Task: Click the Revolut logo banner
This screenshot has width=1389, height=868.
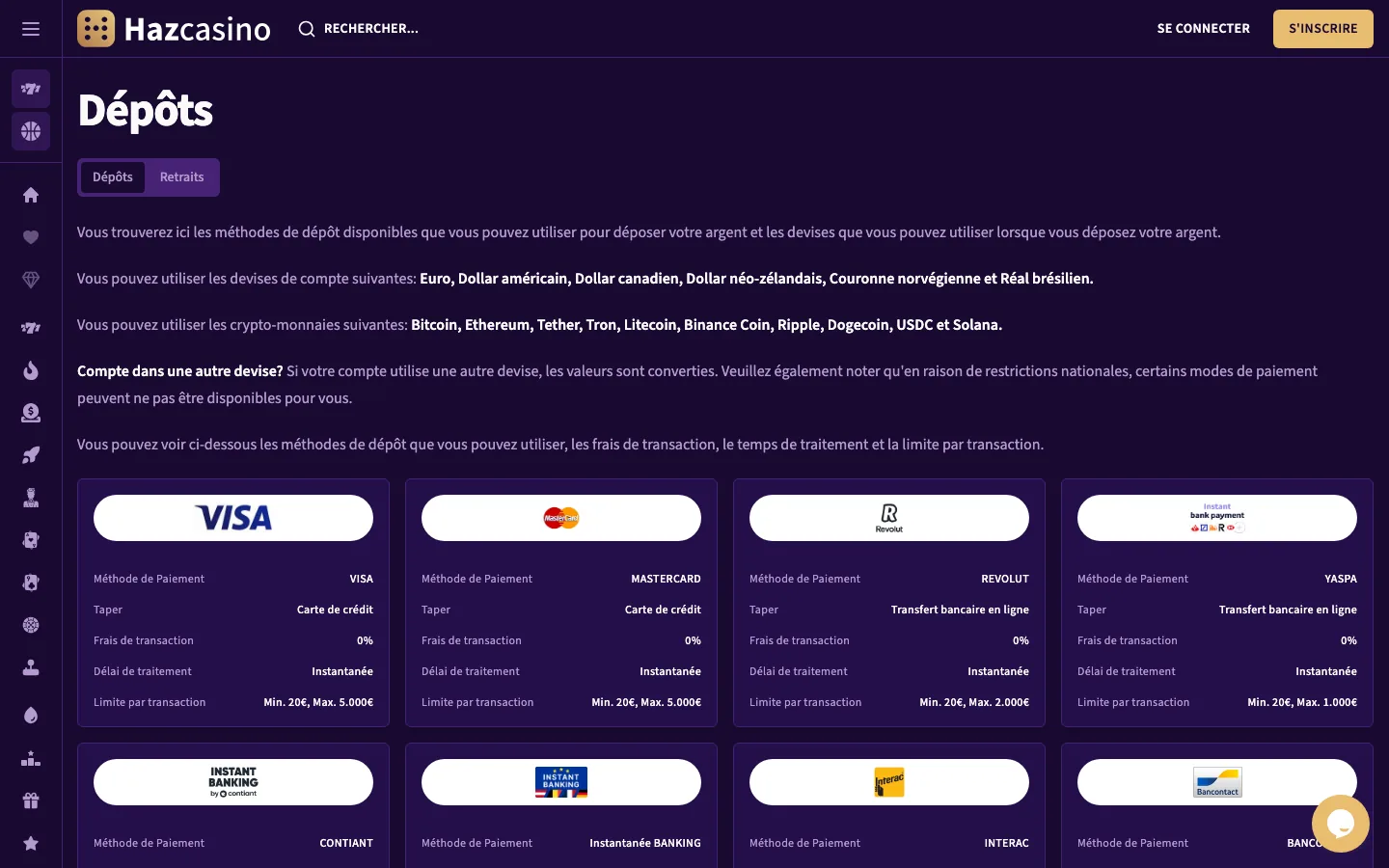Action: [889, 518]
